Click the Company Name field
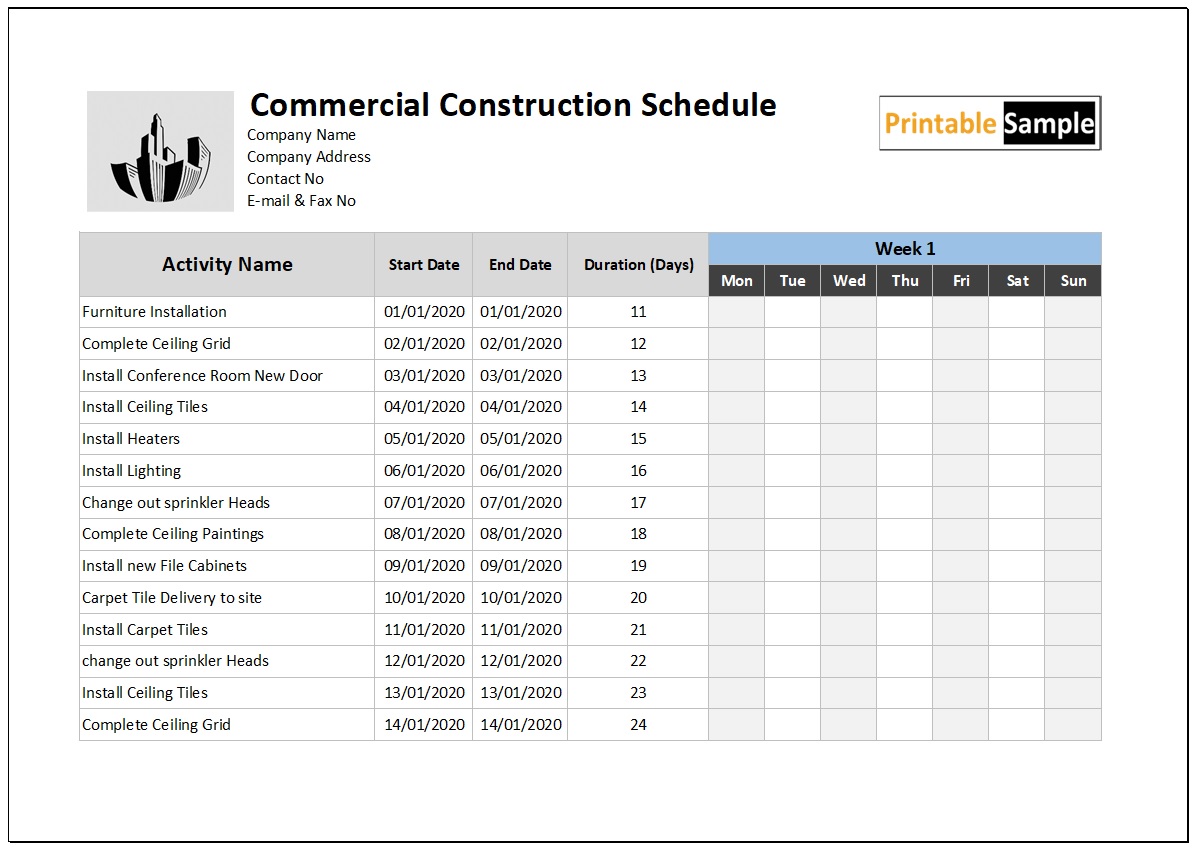 click(x=301, y=135)
